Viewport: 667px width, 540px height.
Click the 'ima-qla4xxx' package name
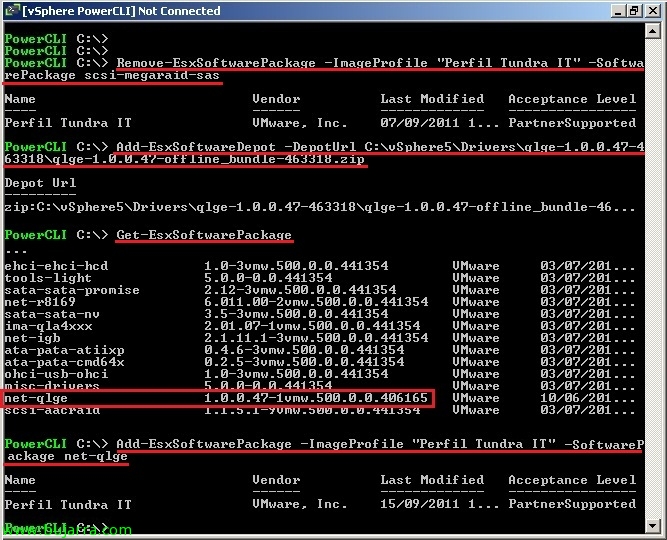(x=48, y=326)
